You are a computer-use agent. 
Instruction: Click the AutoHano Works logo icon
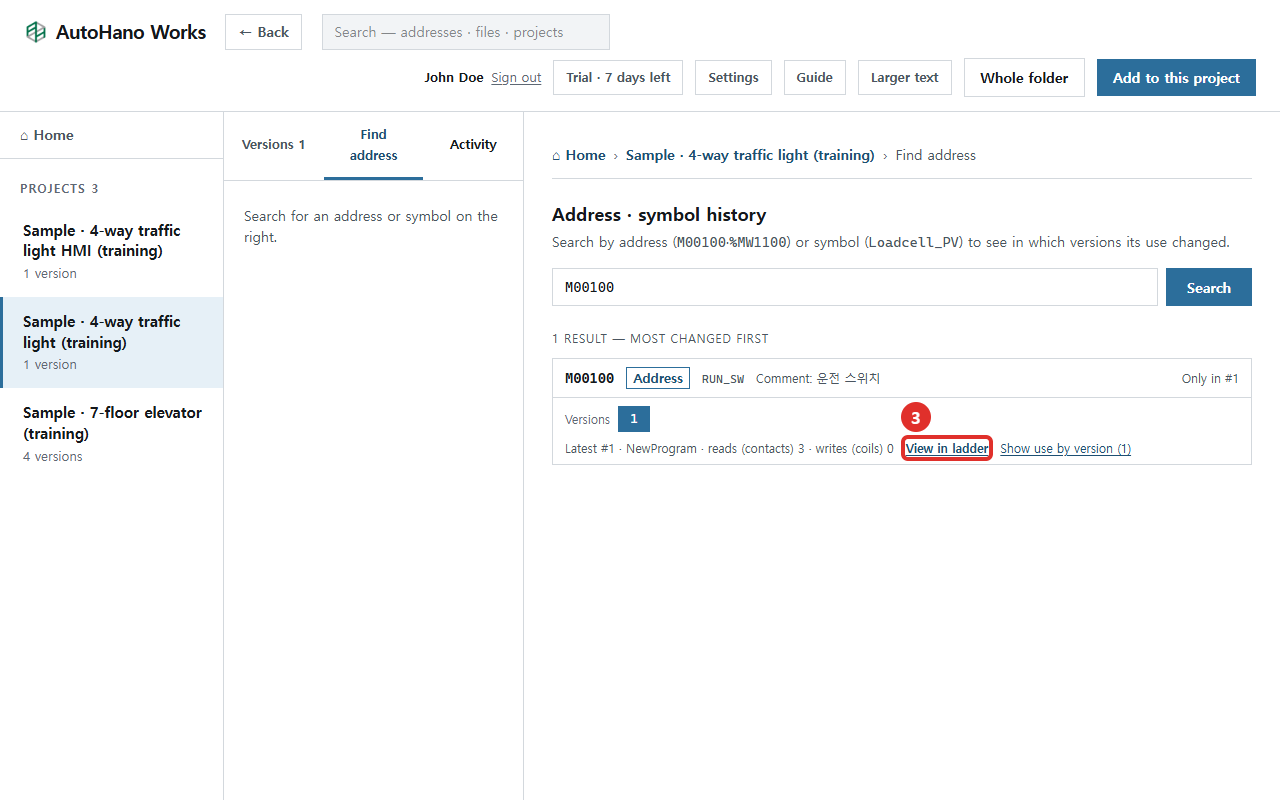(x=36, y=32)
